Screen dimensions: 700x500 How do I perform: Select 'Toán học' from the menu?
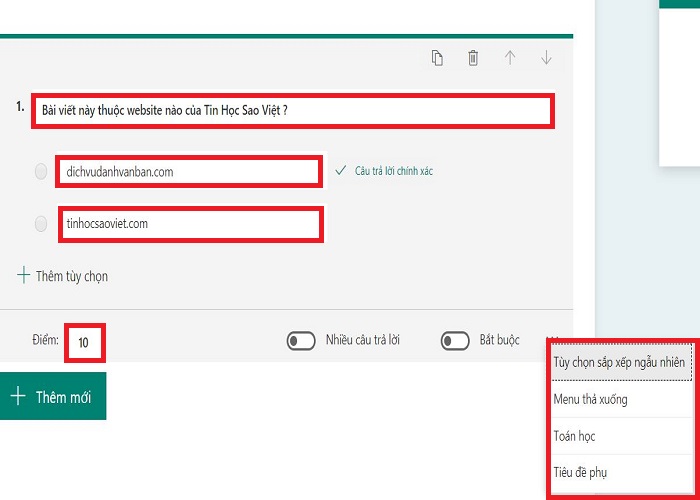[x=621, y=436]
